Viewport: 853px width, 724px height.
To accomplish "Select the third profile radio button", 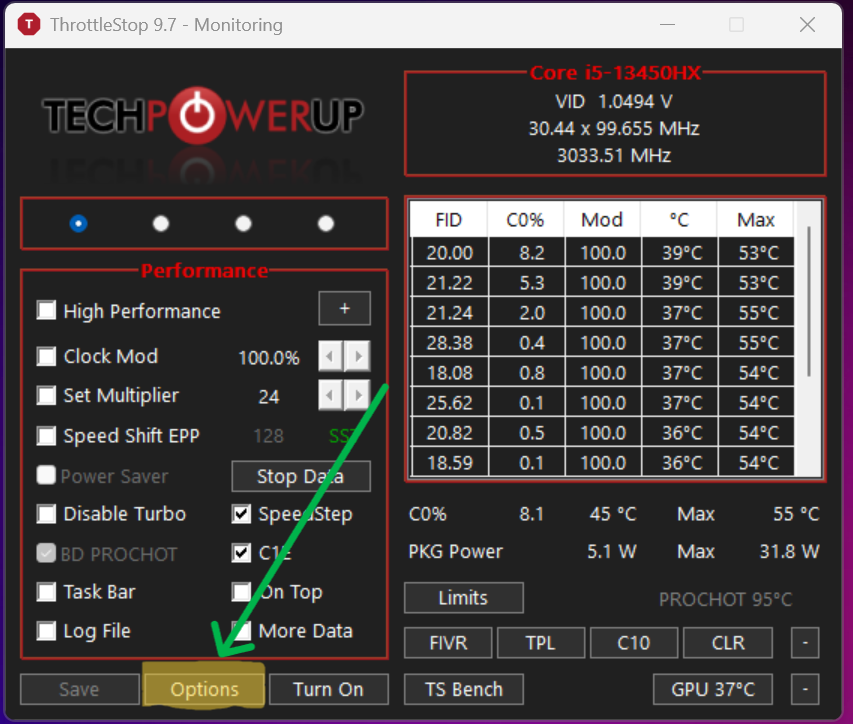I will (243, 224).
